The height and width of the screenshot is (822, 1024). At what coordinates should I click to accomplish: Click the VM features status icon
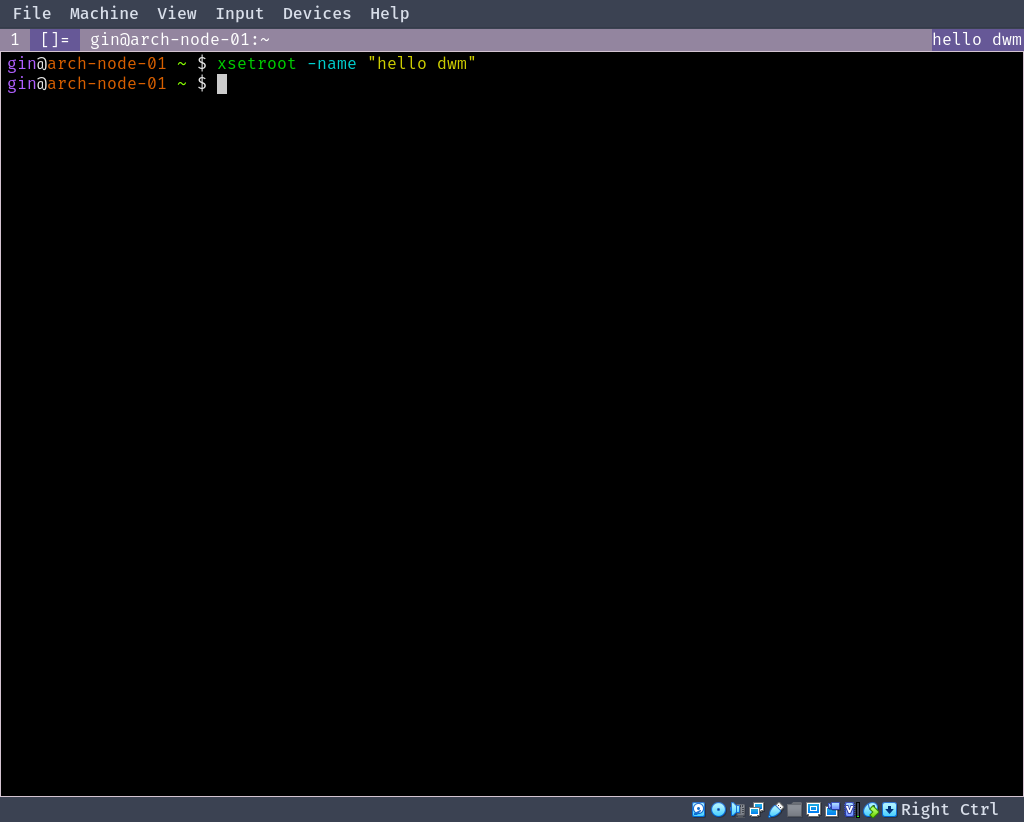tap(850, 809)
